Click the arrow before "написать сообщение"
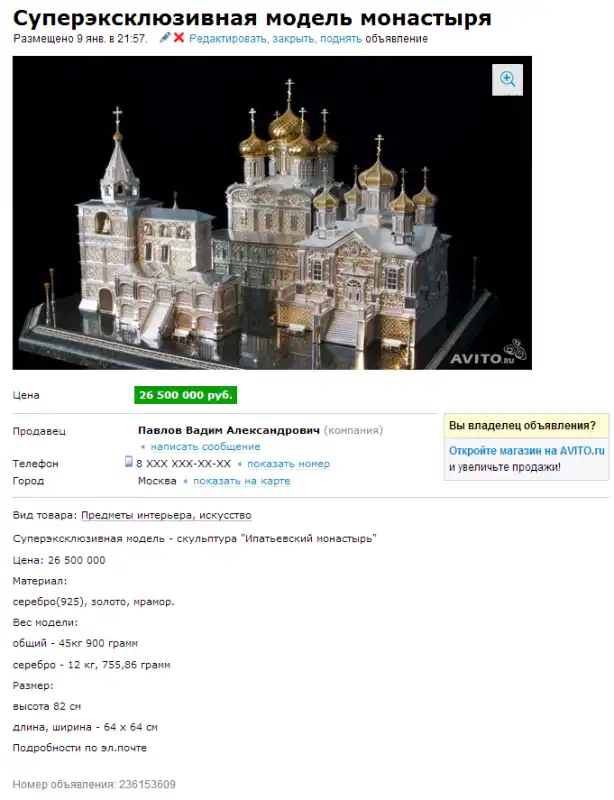The height and width of the screenshot is (800, 614). (143, 447)
